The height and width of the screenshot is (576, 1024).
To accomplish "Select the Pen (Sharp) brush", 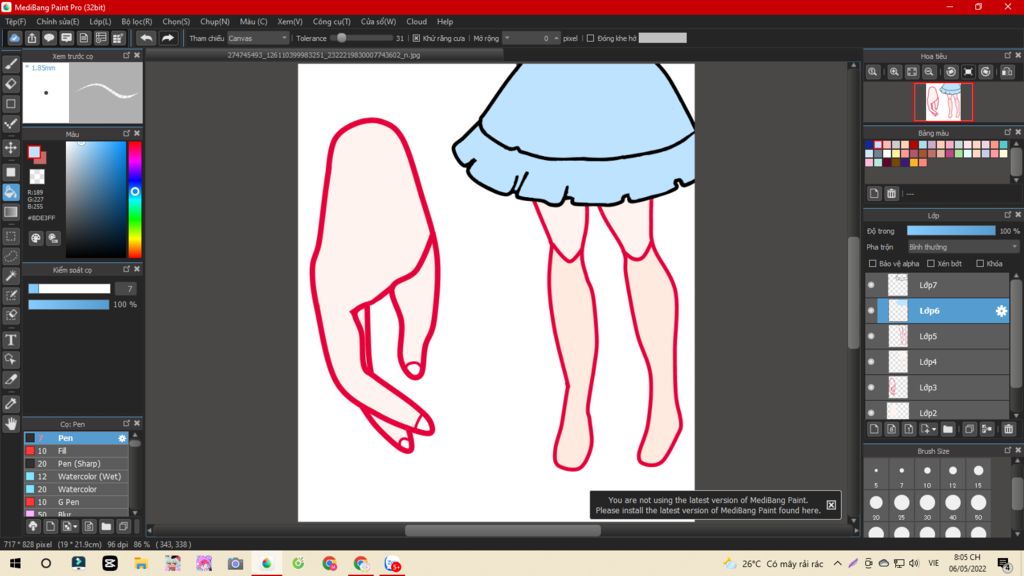I will click(76, 464).
